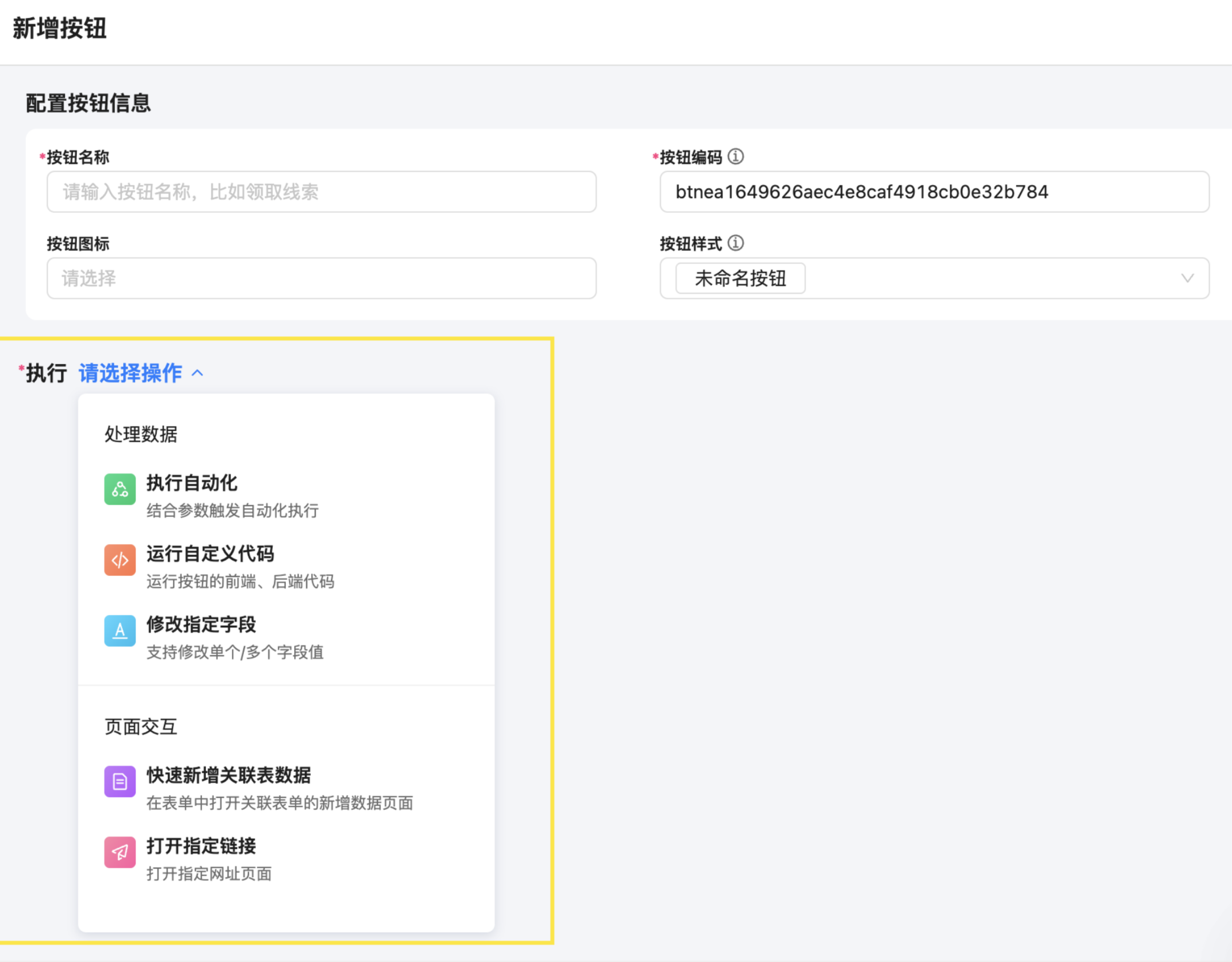Viewport: 1232px width, 962px height.
Task: Click the info icon beside 按钮样式
Action: [x=736, y=243]
